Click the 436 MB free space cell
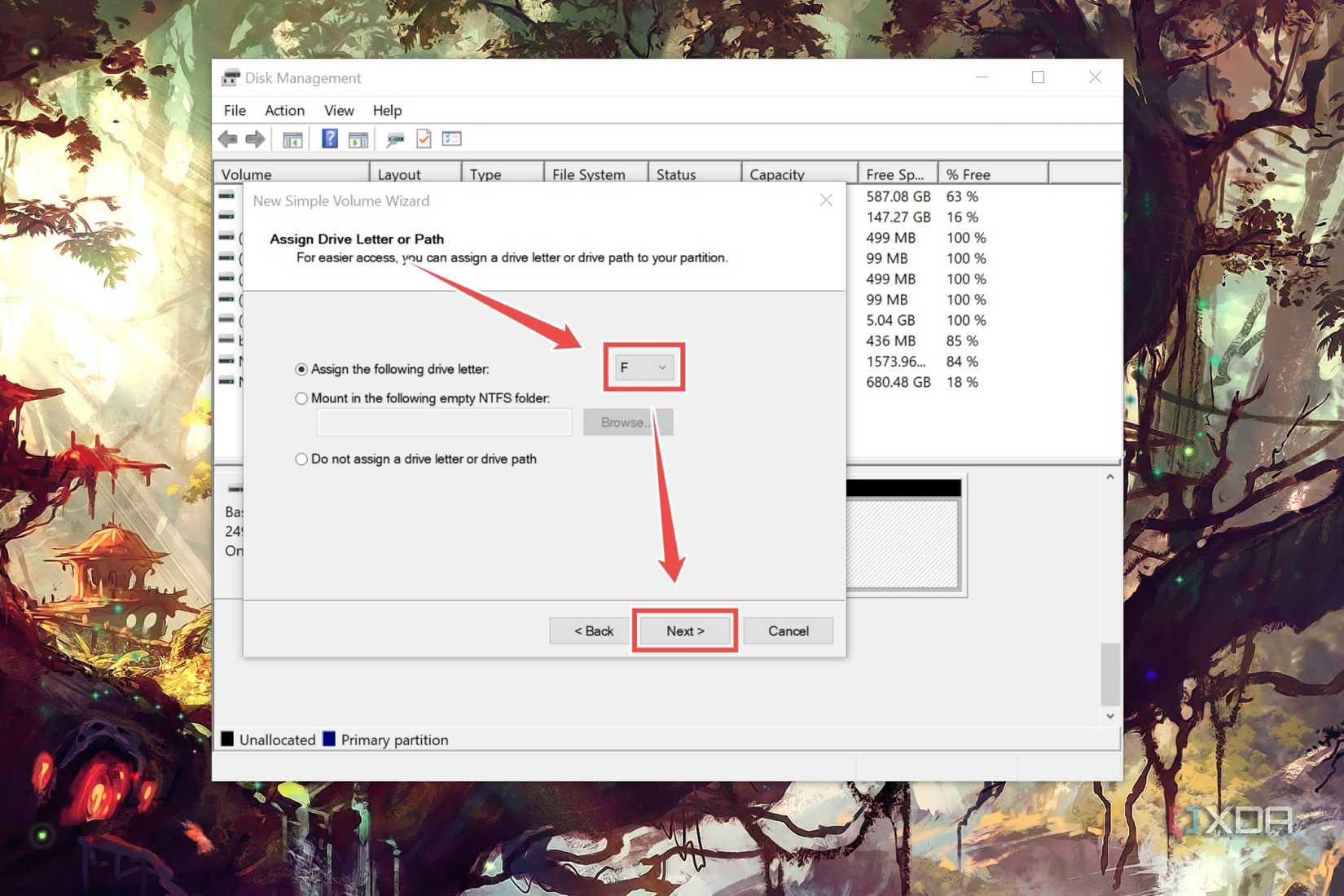1344x896 pixels. (890, 340)
